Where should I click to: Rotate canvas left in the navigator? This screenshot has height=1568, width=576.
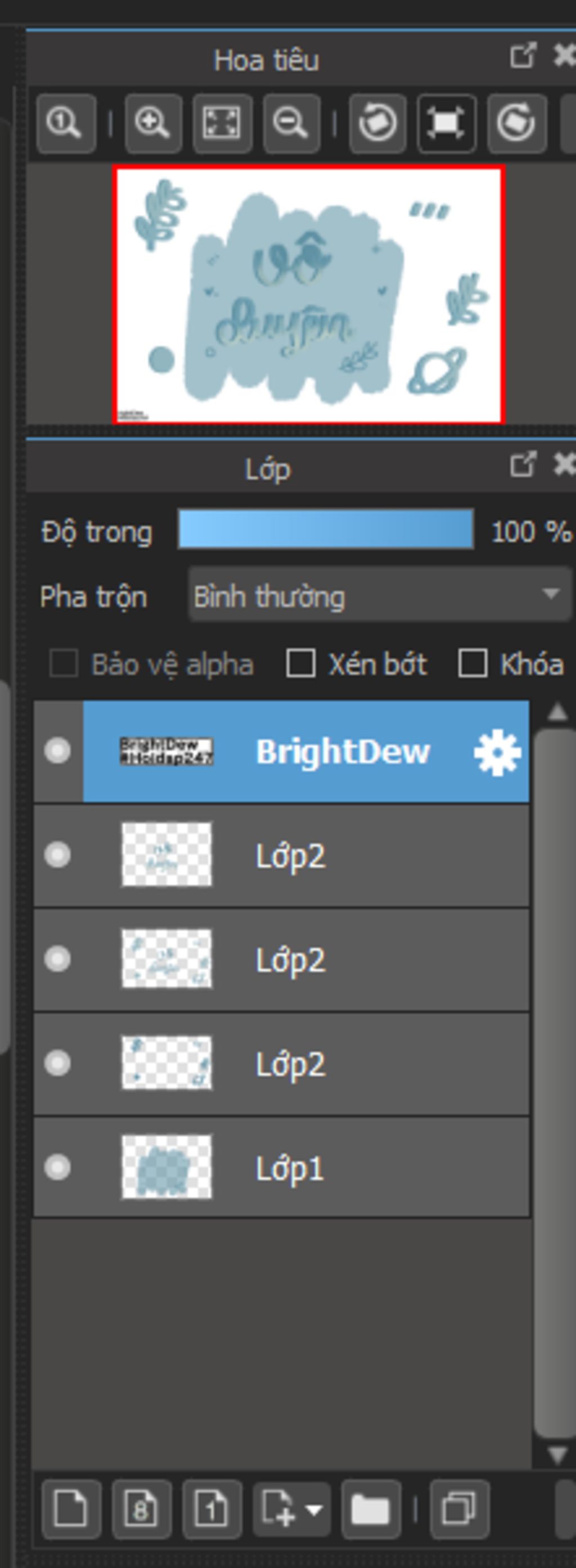coord(377,124)
